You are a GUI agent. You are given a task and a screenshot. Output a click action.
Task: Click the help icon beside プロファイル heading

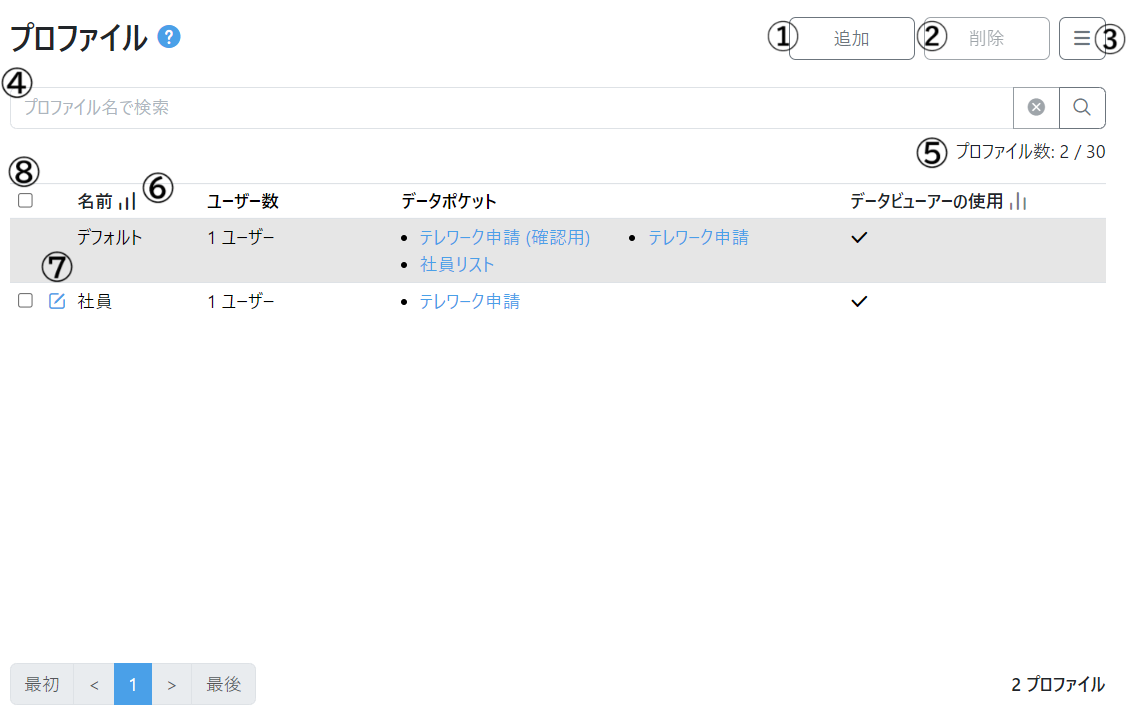(167, 36)
